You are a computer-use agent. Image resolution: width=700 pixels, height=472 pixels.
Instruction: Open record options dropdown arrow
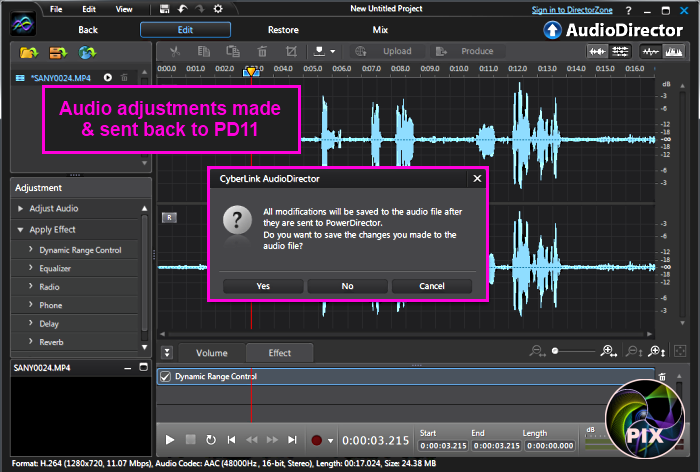[330, 441]
